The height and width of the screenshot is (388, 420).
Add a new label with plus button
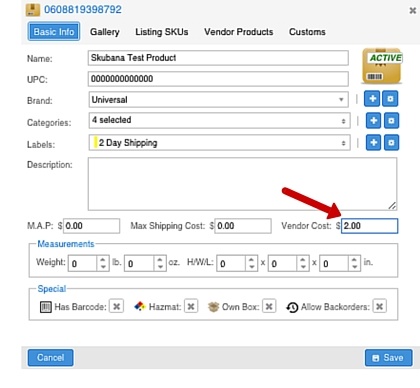pos(373,143)
